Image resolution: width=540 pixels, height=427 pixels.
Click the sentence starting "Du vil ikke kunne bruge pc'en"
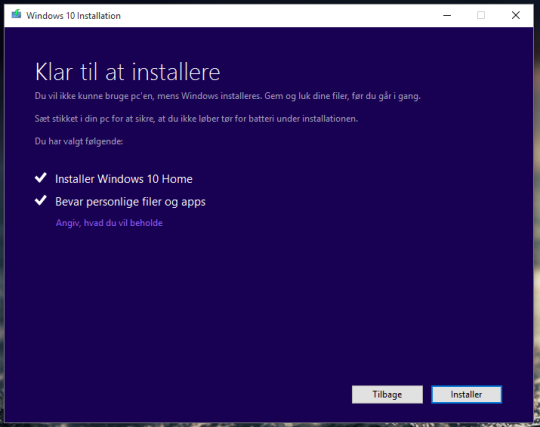pos(148,96)
